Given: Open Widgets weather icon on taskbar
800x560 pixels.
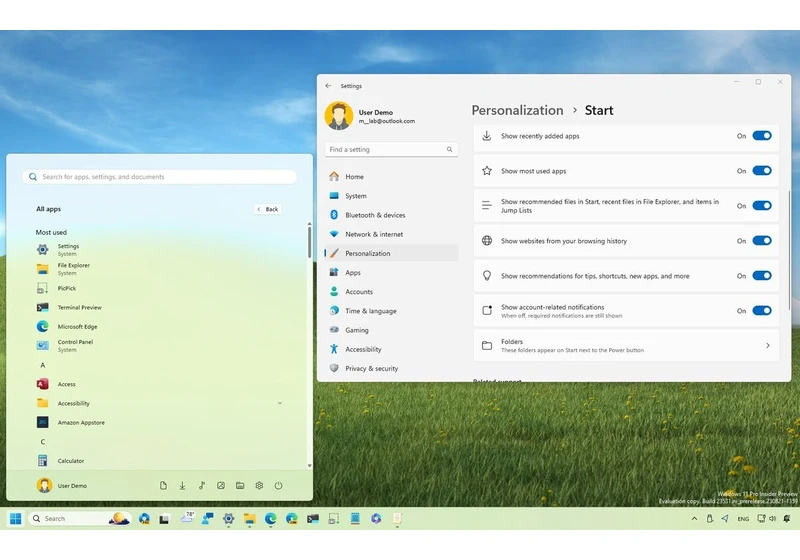Looking at the screenshot, I should click(187, 518).
